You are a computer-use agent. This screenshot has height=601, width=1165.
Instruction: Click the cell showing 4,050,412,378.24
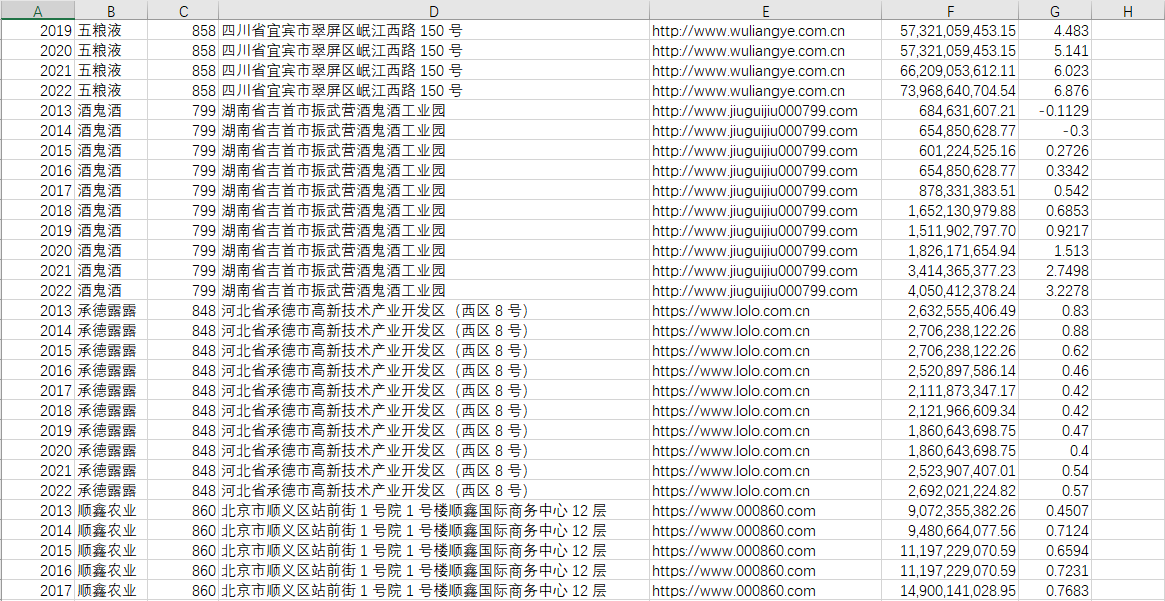click(950, 291)
